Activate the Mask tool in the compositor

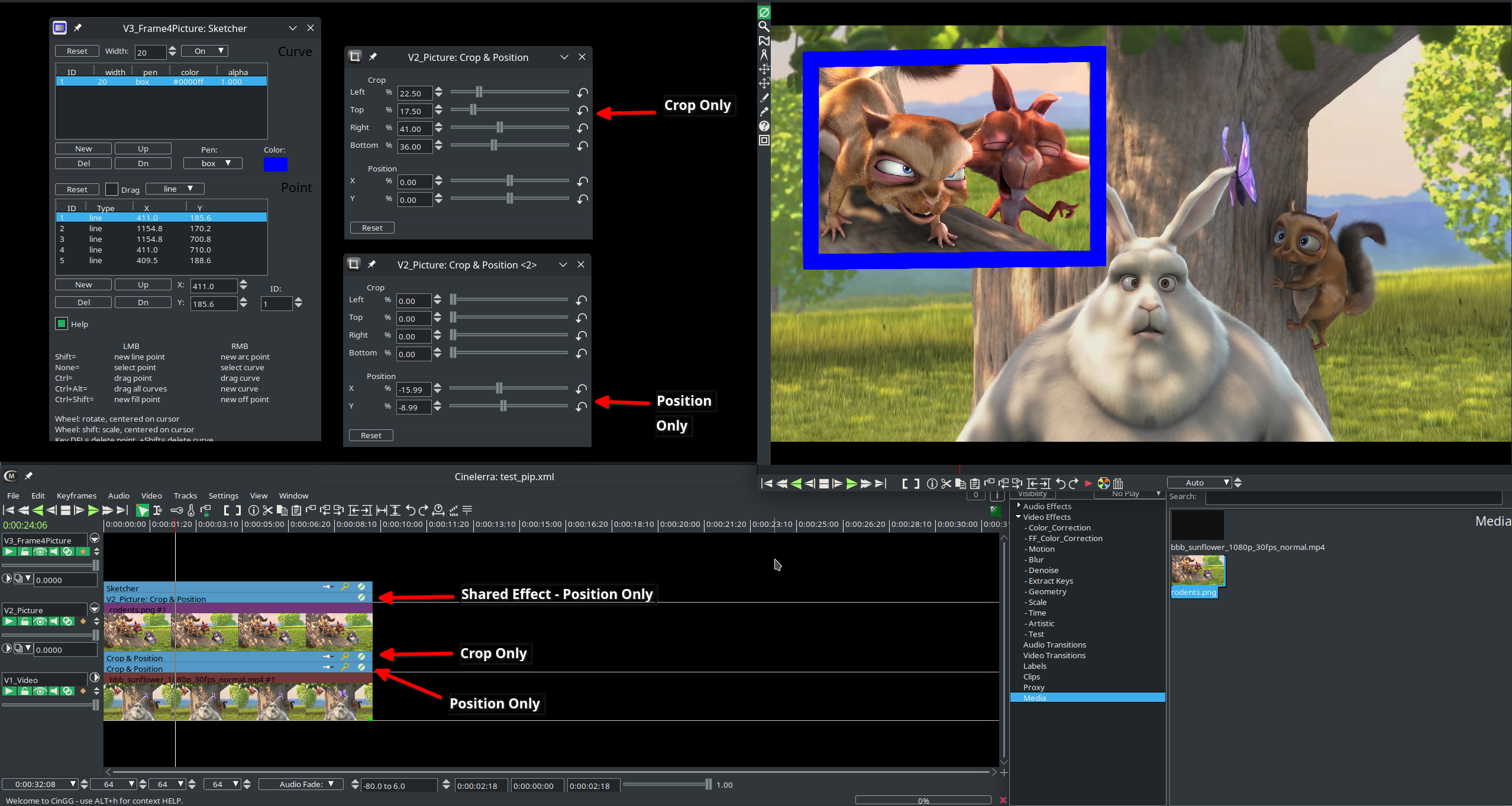coord(764,40)
